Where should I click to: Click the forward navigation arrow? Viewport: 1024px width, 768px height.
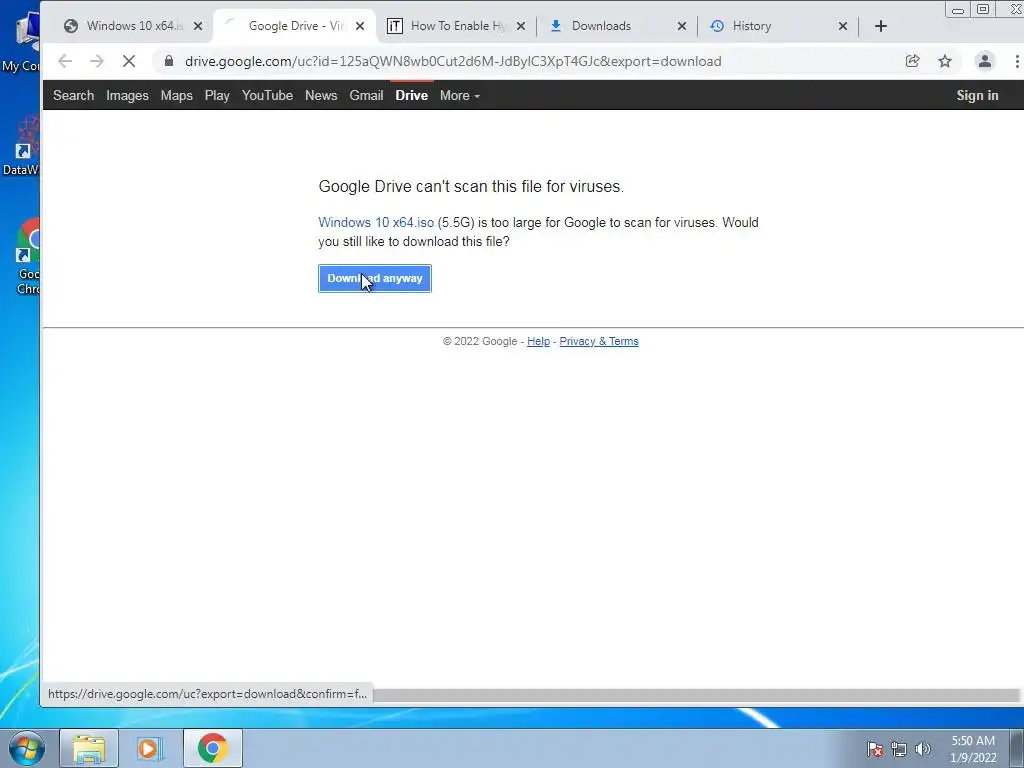(97, 61)
